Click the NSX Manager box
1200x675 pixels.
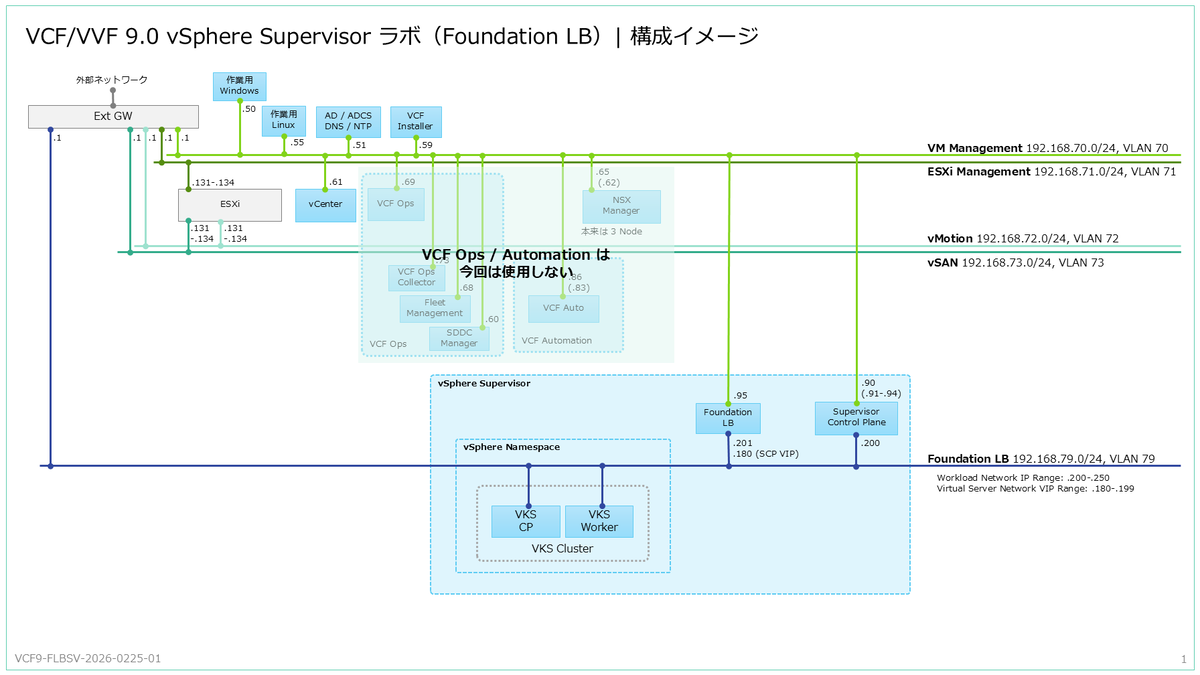pos(622,206)
